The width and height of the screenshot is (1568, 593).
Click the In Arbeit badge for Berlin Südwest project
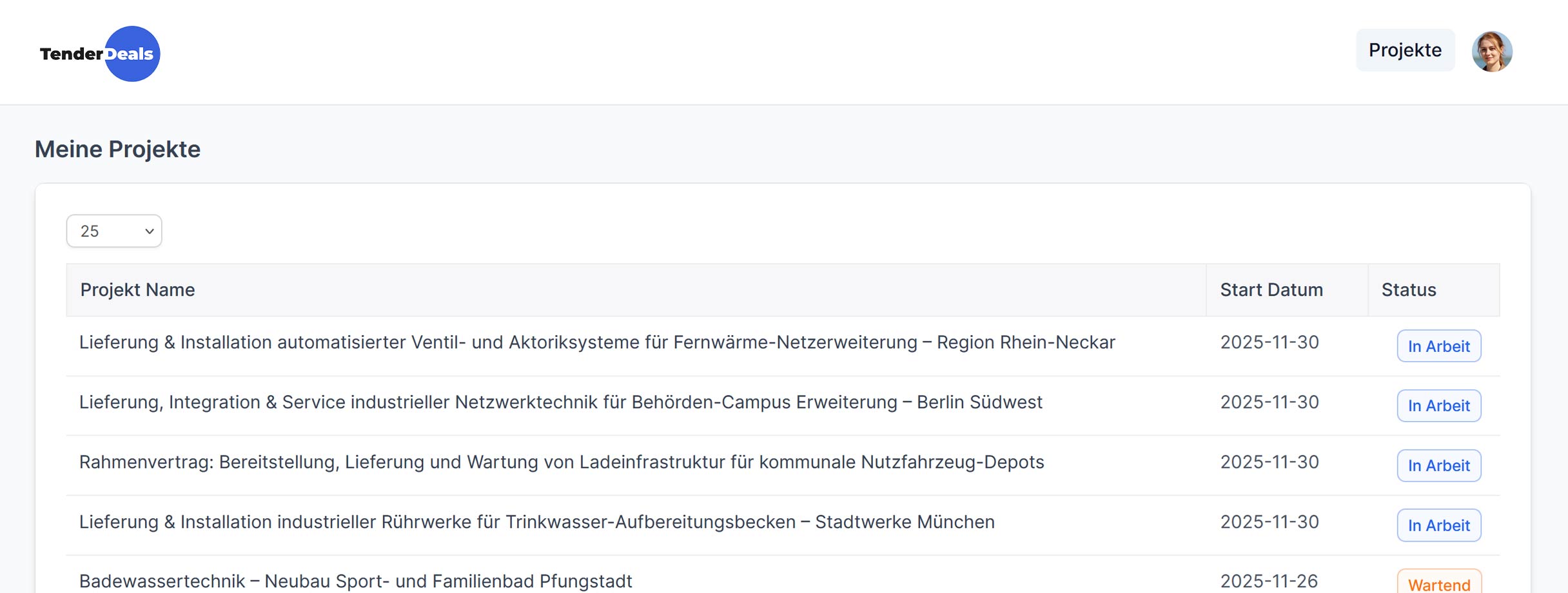pyautogui.click(x=1438, y=406)
